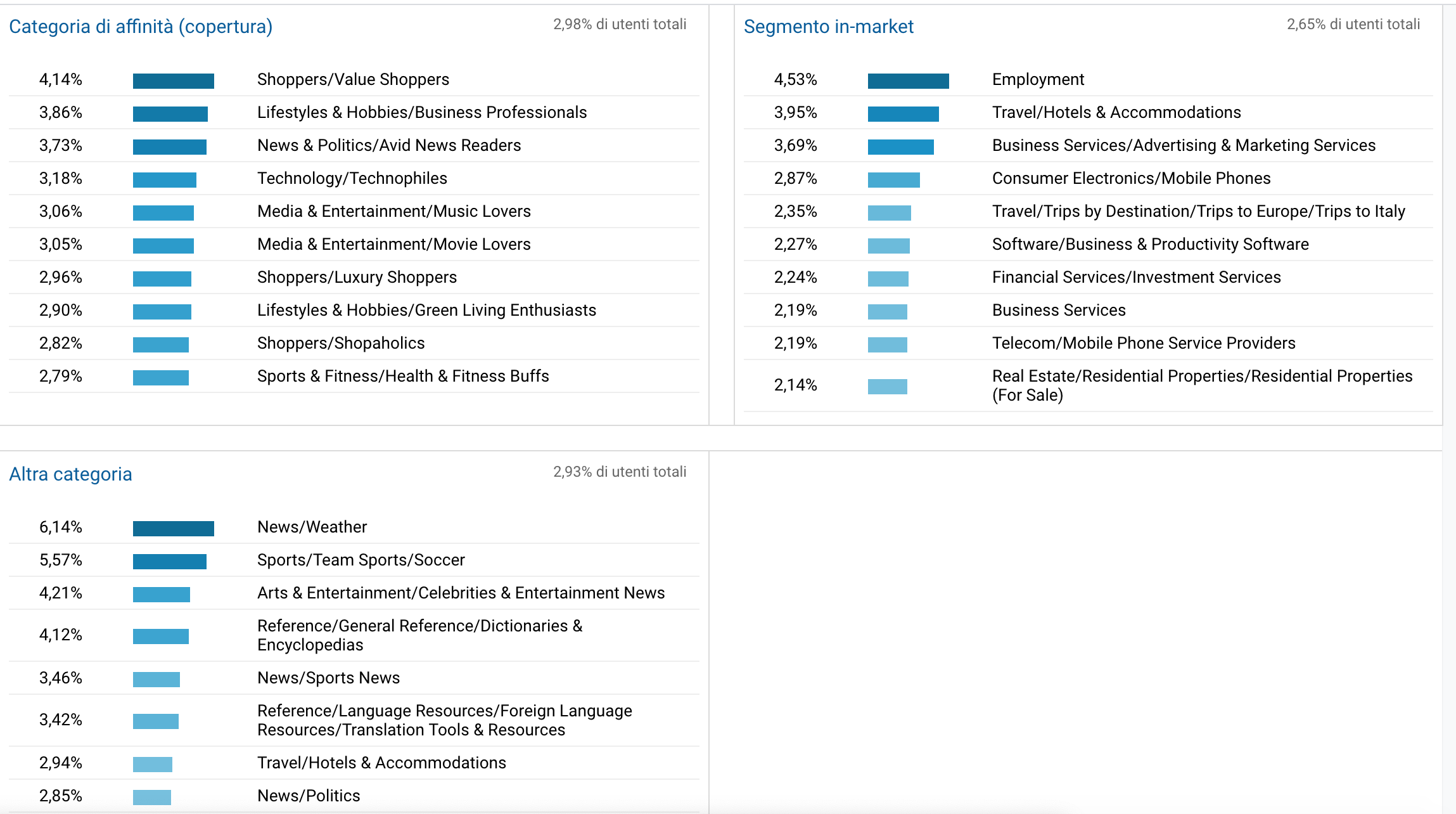
Task: Open the Categoria di affinità (copertura) report header
Action: pos(141,27)
